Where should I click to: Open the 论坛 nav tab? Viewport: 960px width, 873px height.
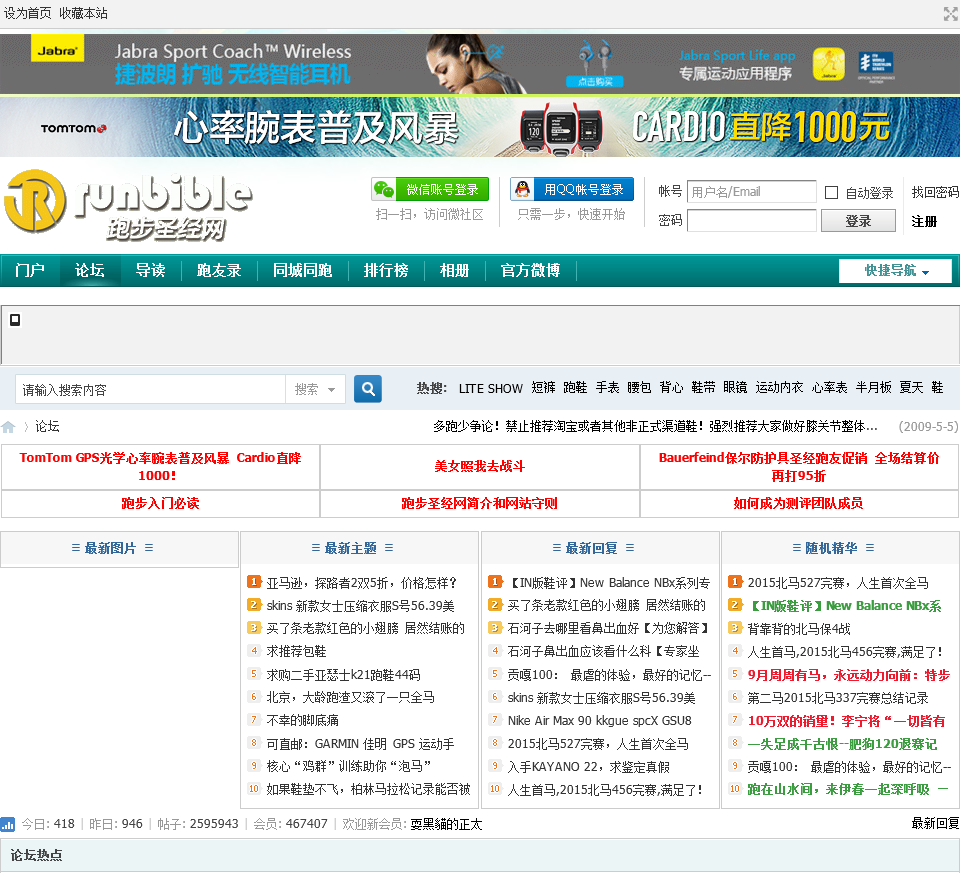[89, 270]
